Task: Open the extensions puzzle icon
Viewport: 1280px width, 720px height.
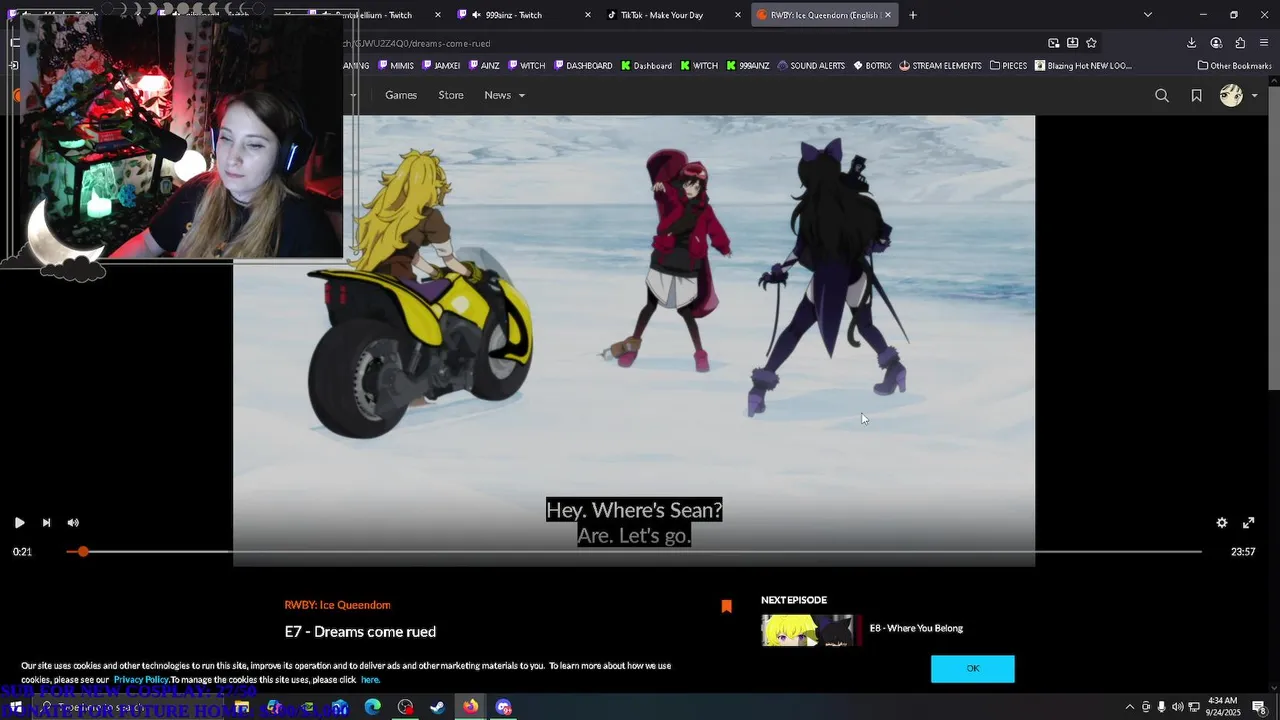Action: tap(1240, 43)
